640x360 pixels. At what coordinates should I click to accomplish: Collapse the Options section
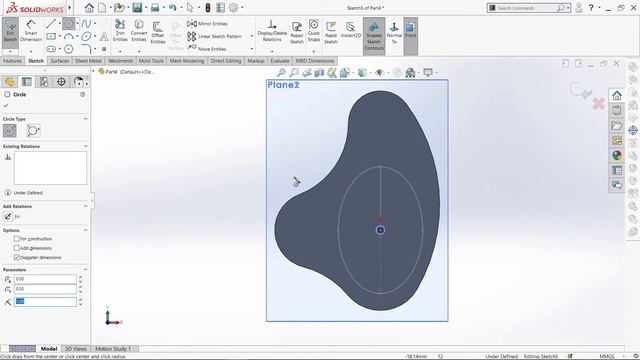pos(85,230)
